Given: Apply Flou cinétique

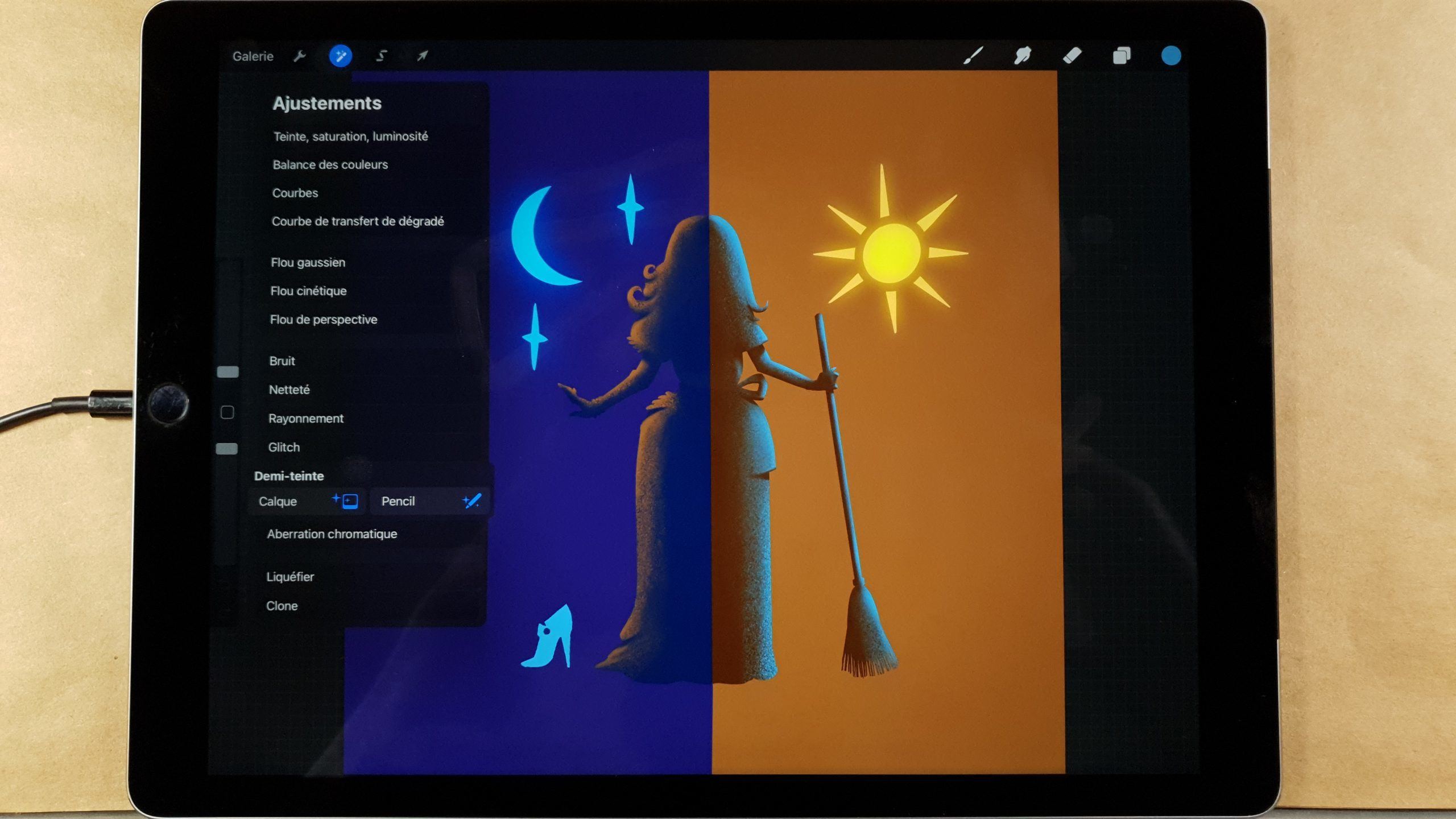Looking at the screenshot, I should (x=308, y=291).
